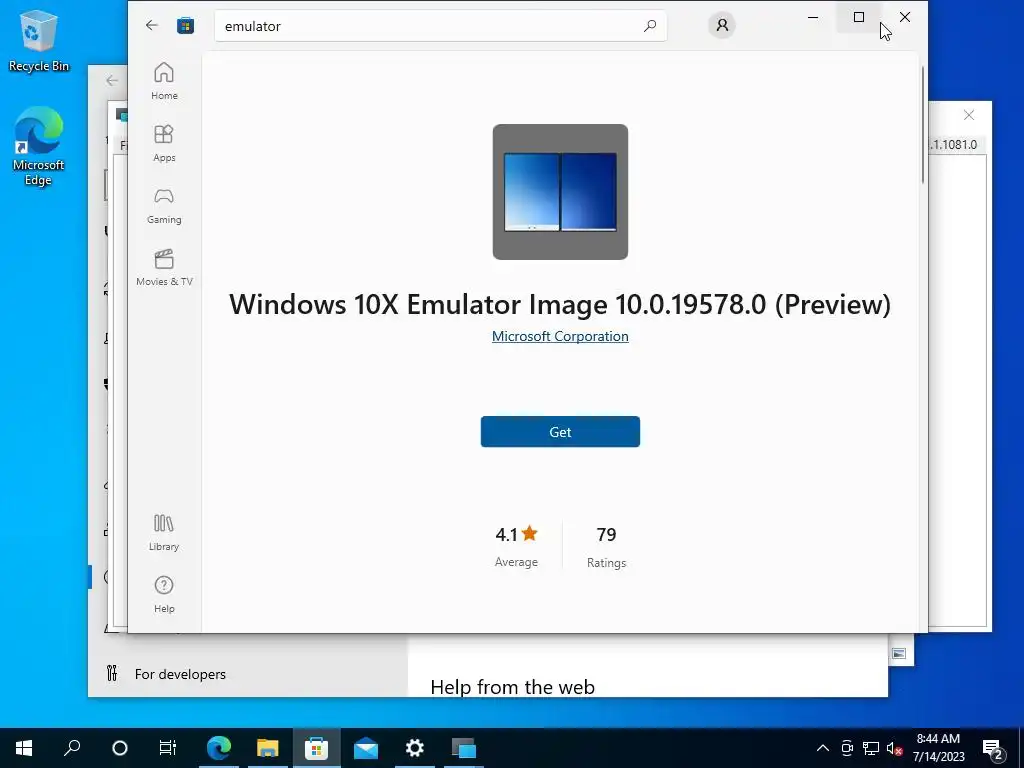1024x768 pixels.
Task: Open network status tray icon
Action: tap(871, 748)
